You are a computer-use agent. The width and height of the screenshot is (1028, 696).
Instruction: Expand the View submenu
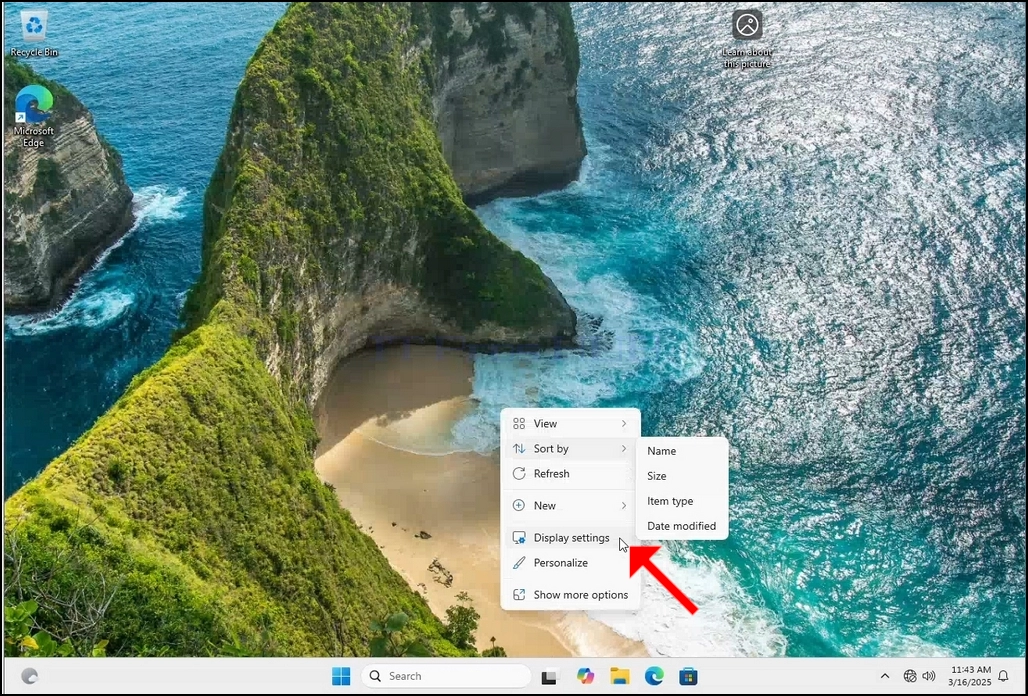(570, 423)
